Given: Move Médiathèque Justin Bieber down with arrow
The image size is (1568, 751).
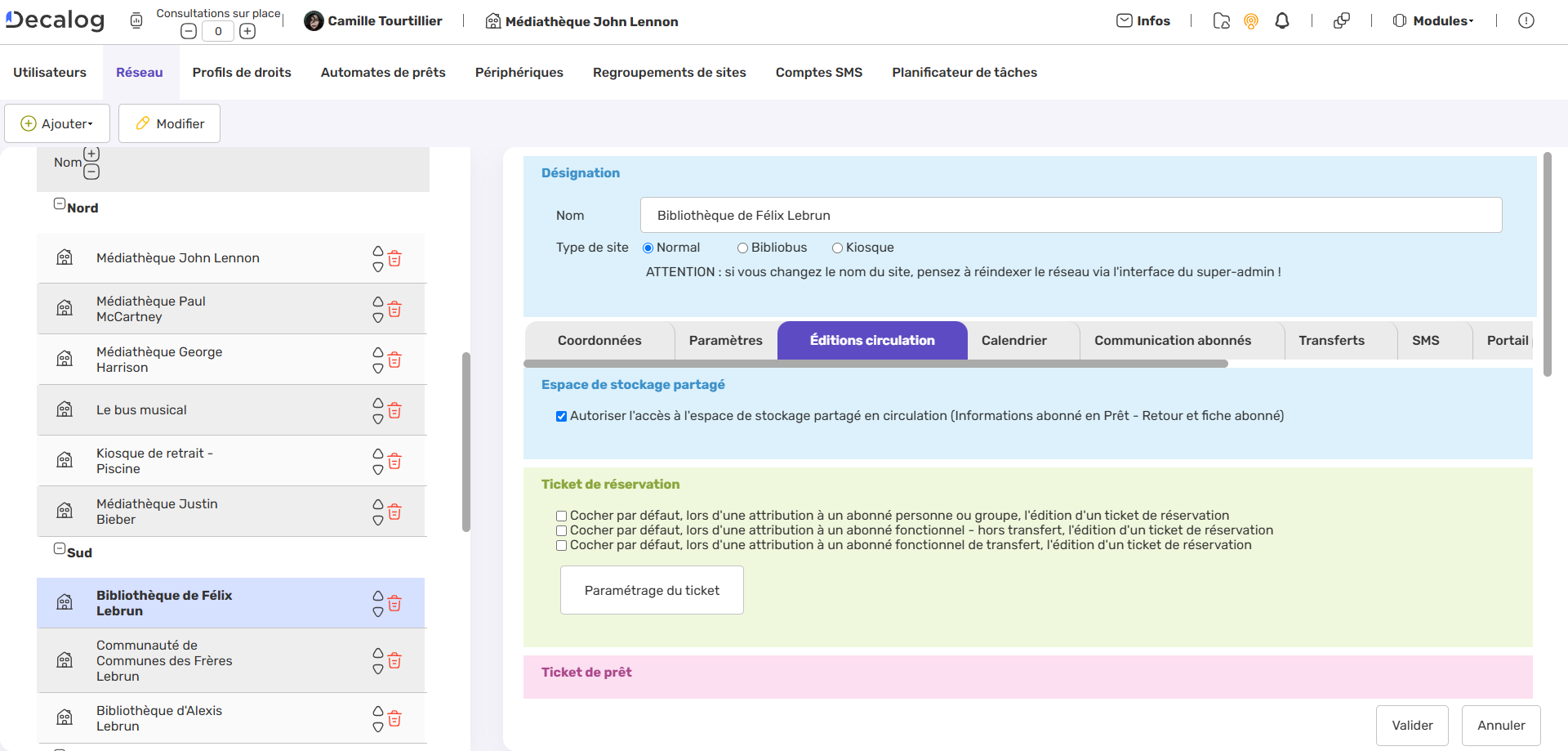Looking at the screenshot, I should pos(378,521).
